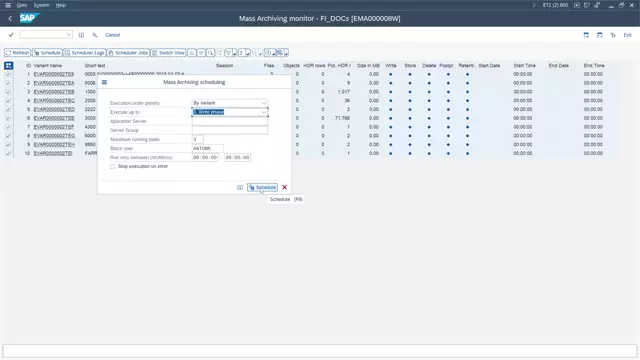Close scheduling dialog with red X
Image resolution: width=640 pixels, height=360 pixels.
click(x=284, y=187)
